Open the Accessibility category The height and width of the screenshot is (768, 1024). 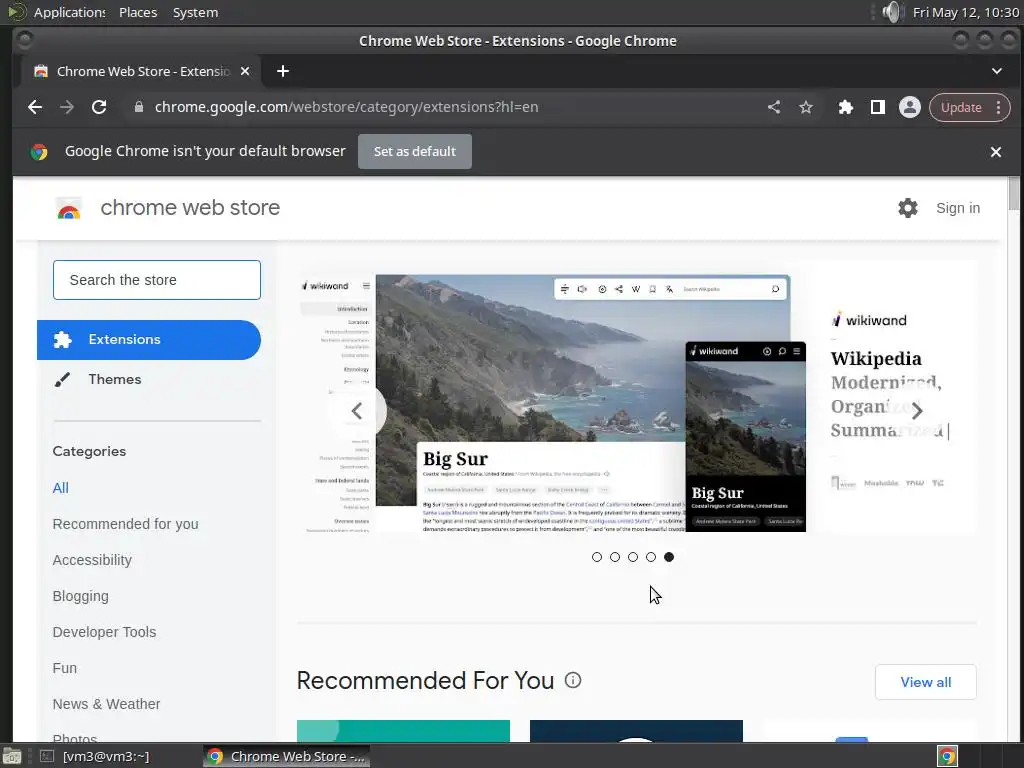click(92, 560)
